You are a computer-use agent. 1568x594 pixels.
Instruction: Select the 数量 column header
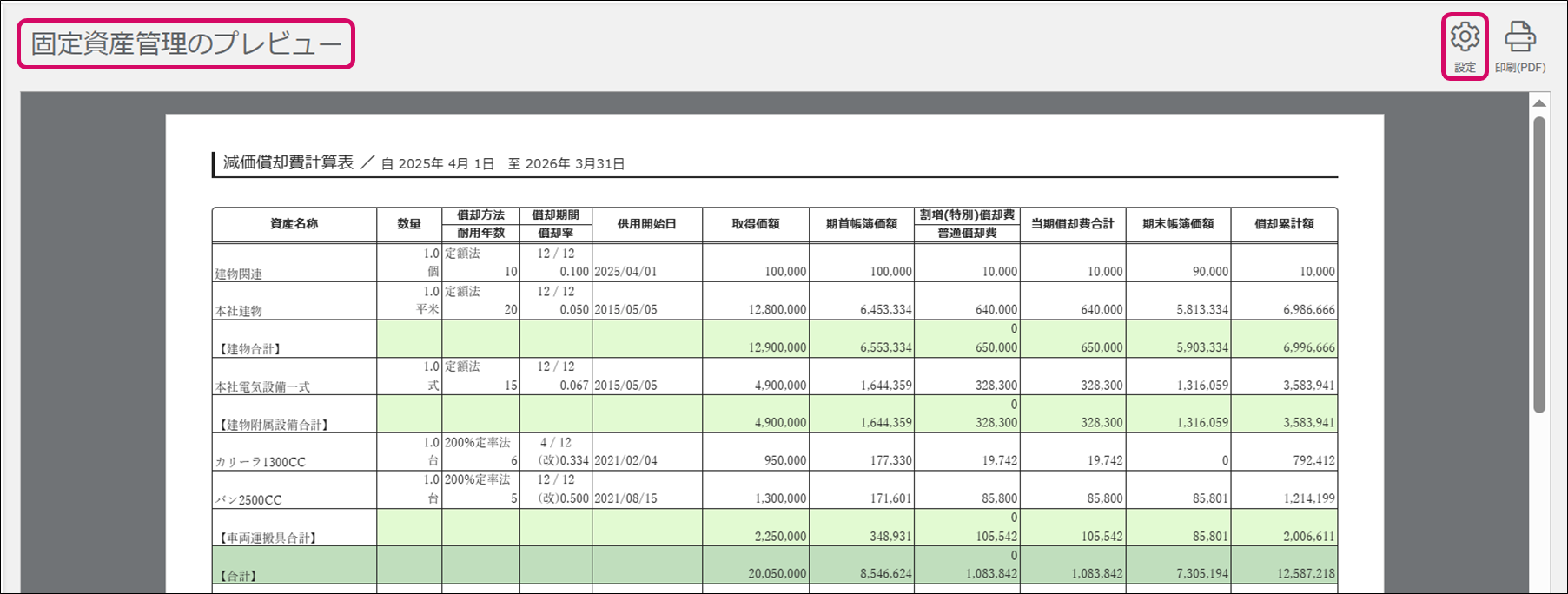pos(409,224)
